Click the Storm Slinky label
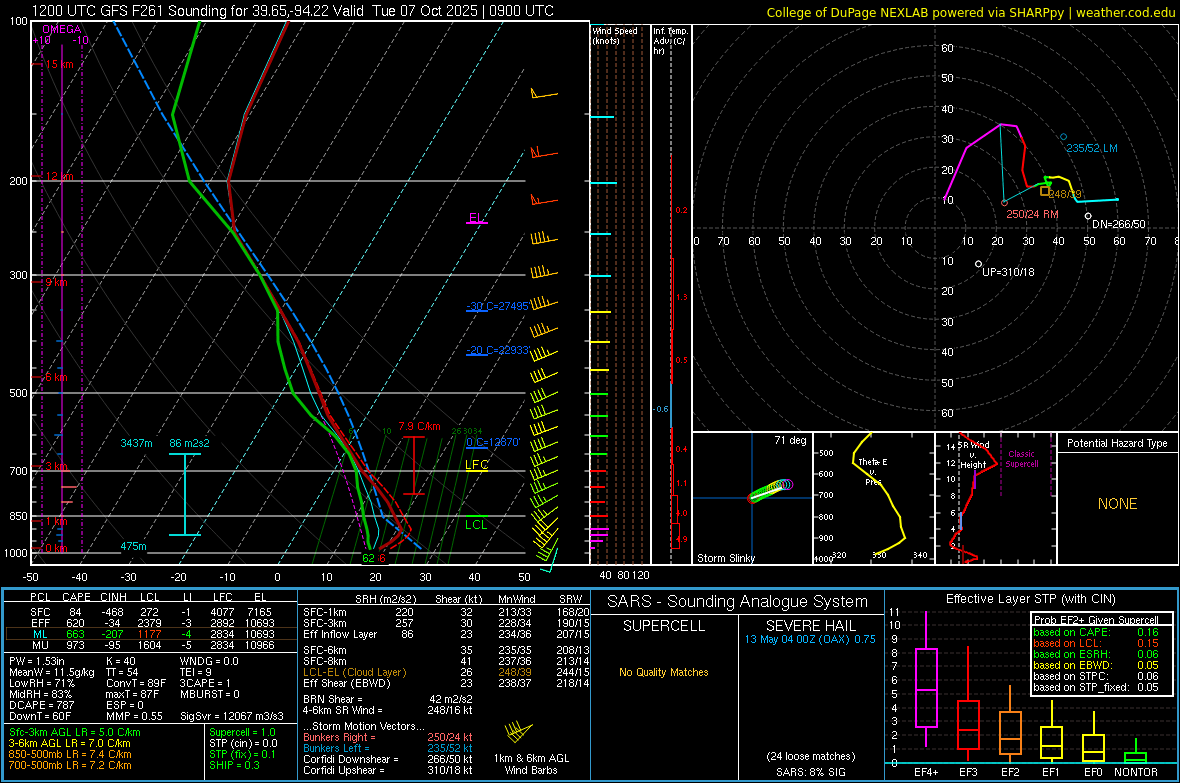 tap(725, 558)
